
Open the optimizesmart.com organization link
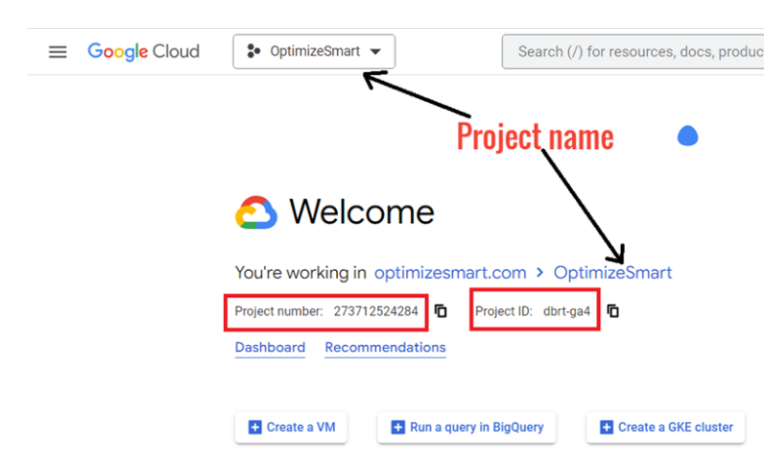(450, 273)
